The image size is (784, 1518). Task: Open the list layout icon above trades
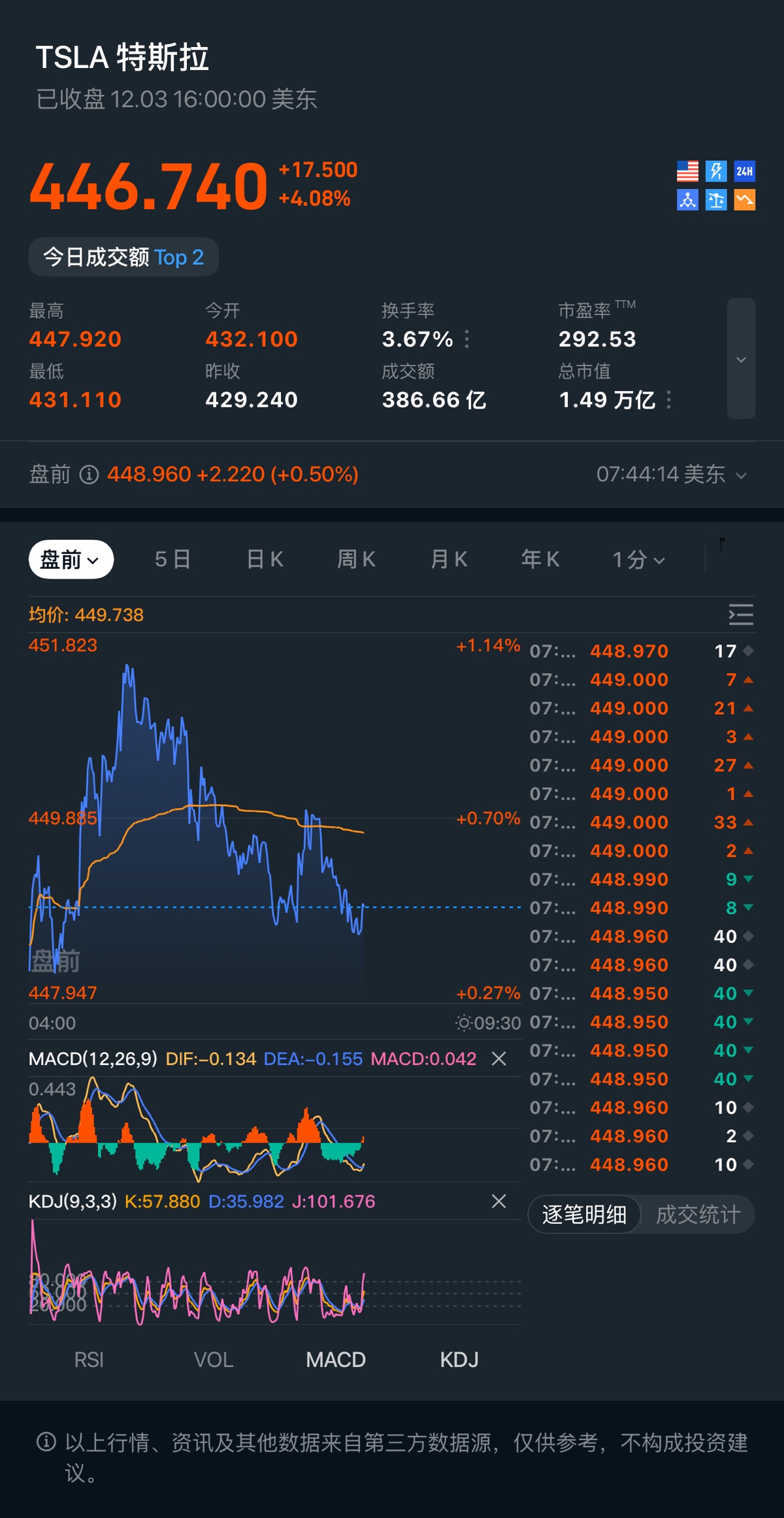(741, 615)
